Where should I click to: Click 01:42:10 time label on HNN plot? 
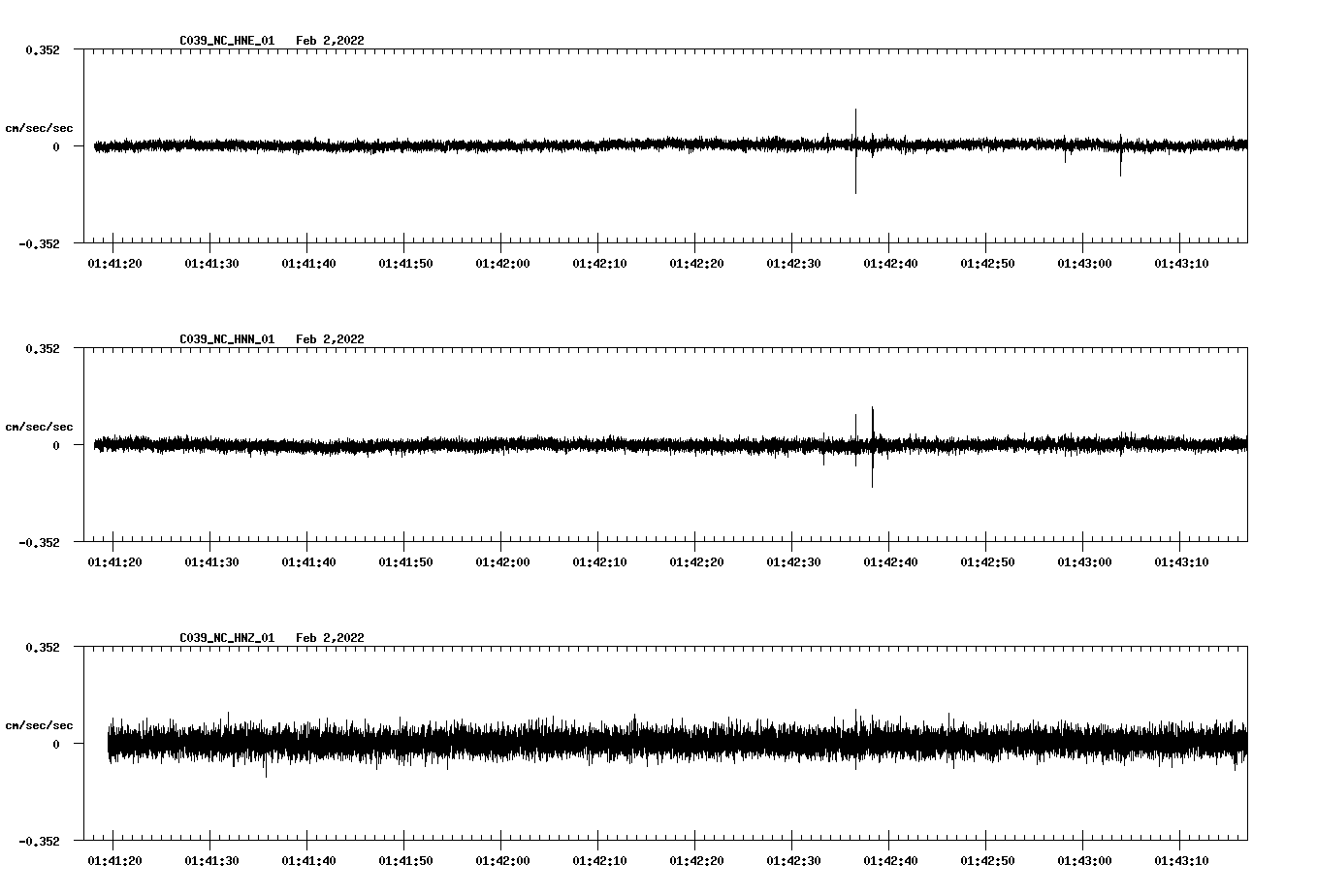coord(599,562)
